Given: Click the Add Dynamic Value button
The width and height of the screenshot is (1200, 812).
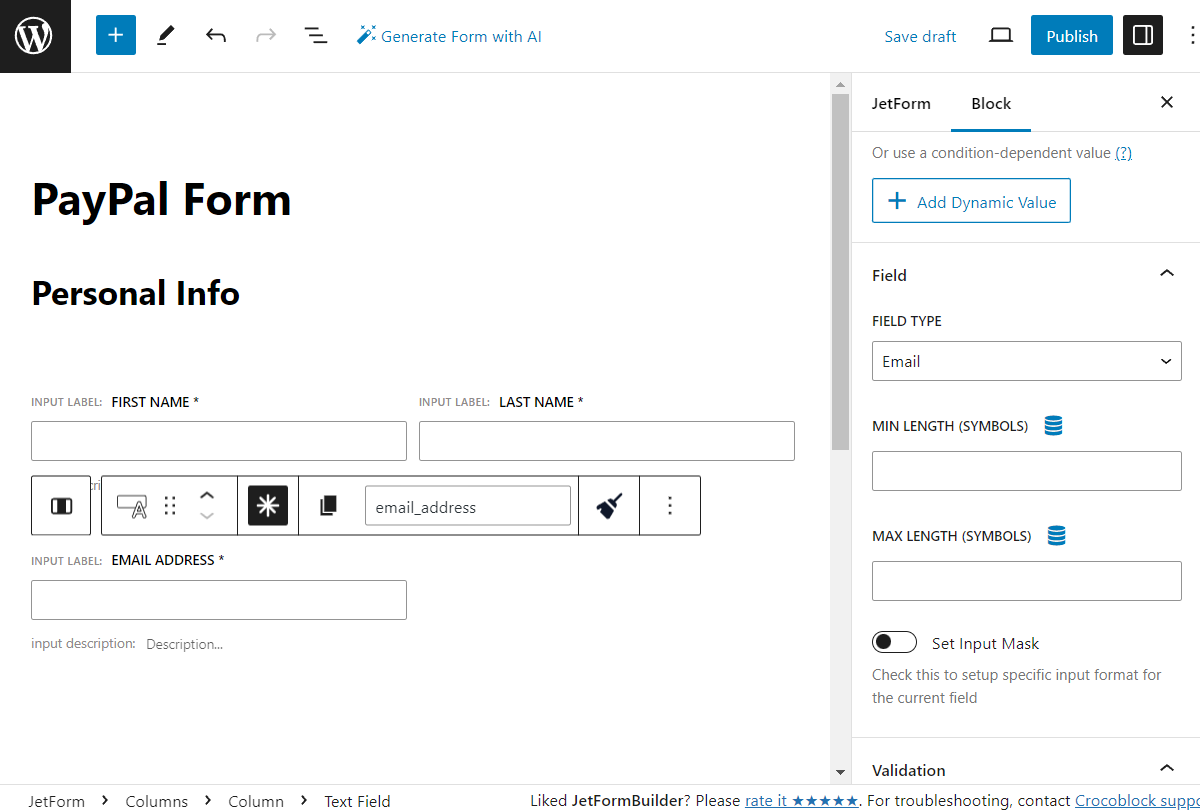Looking at the screenshot, I should pos(970,200).
